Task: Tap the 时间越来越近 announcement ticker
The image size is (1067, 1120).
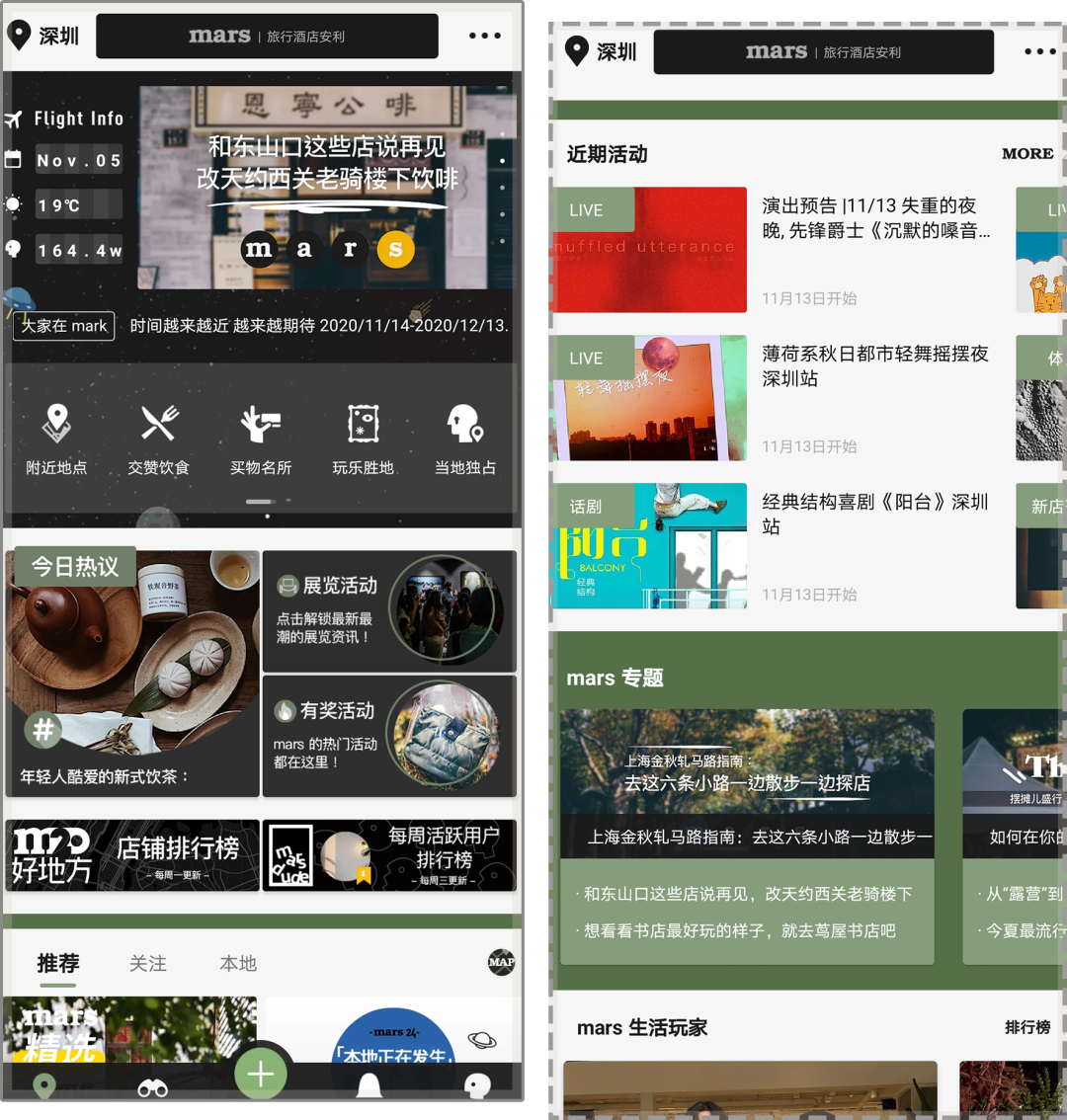Action: (319, 326)
